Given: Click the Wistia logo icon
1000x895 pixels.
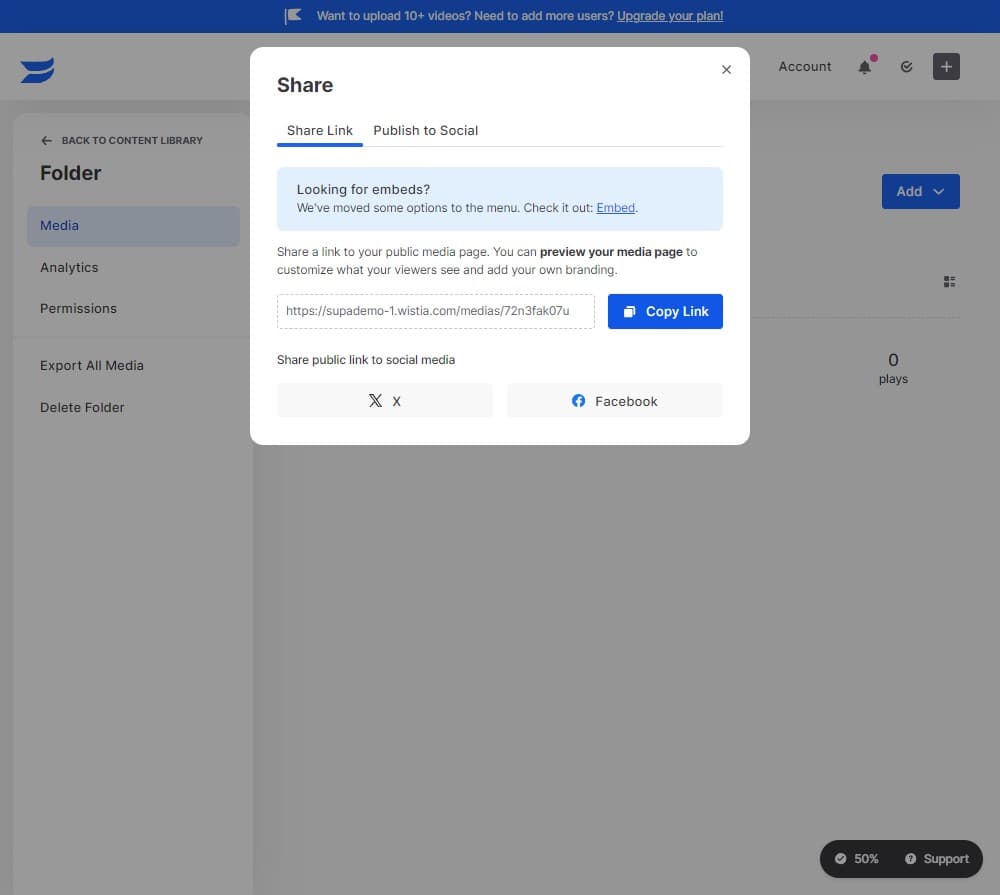Looking at the screenshot, I should 37,70.
